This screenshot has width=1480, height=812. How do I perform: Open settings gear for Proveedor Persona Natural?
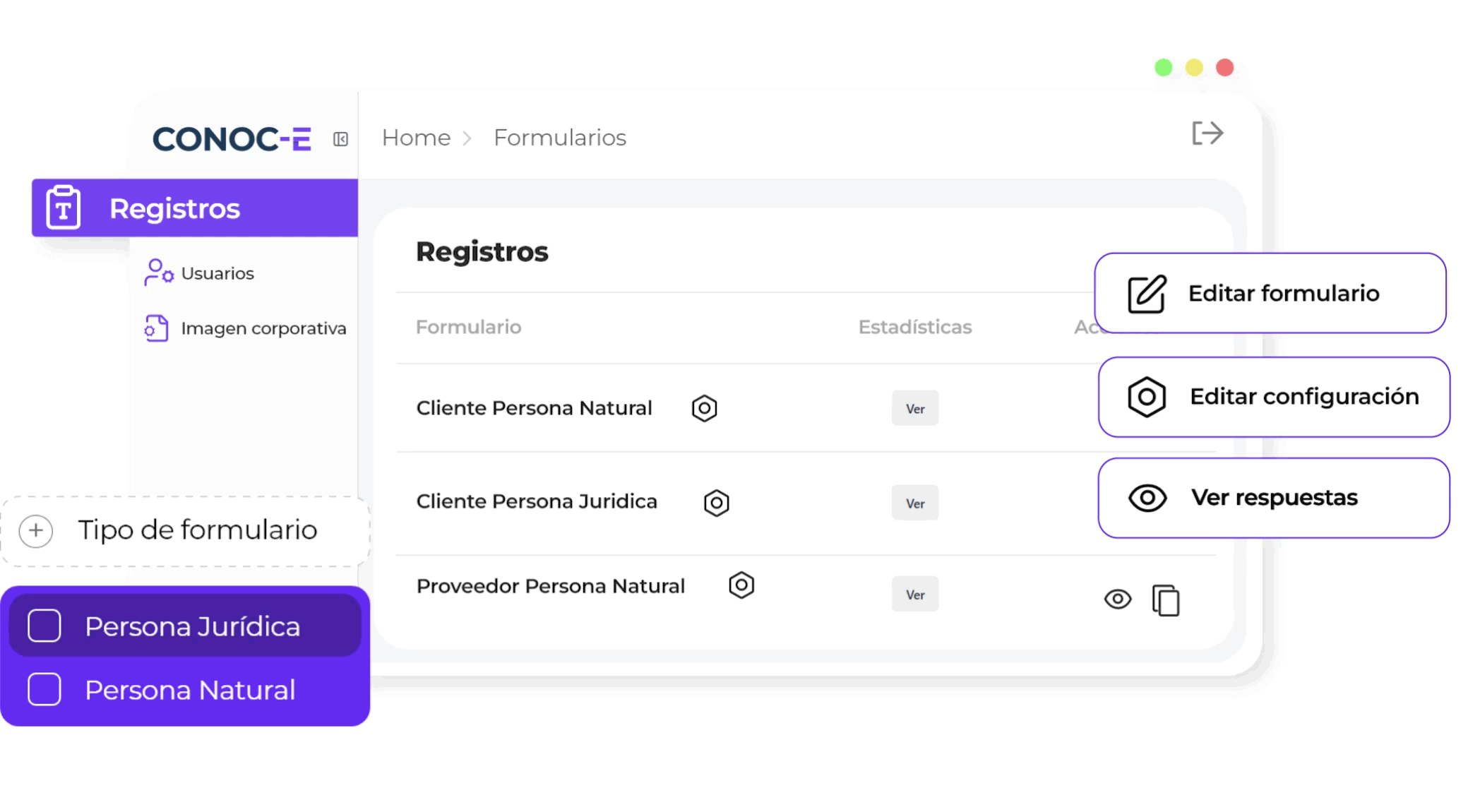[741, 585]
